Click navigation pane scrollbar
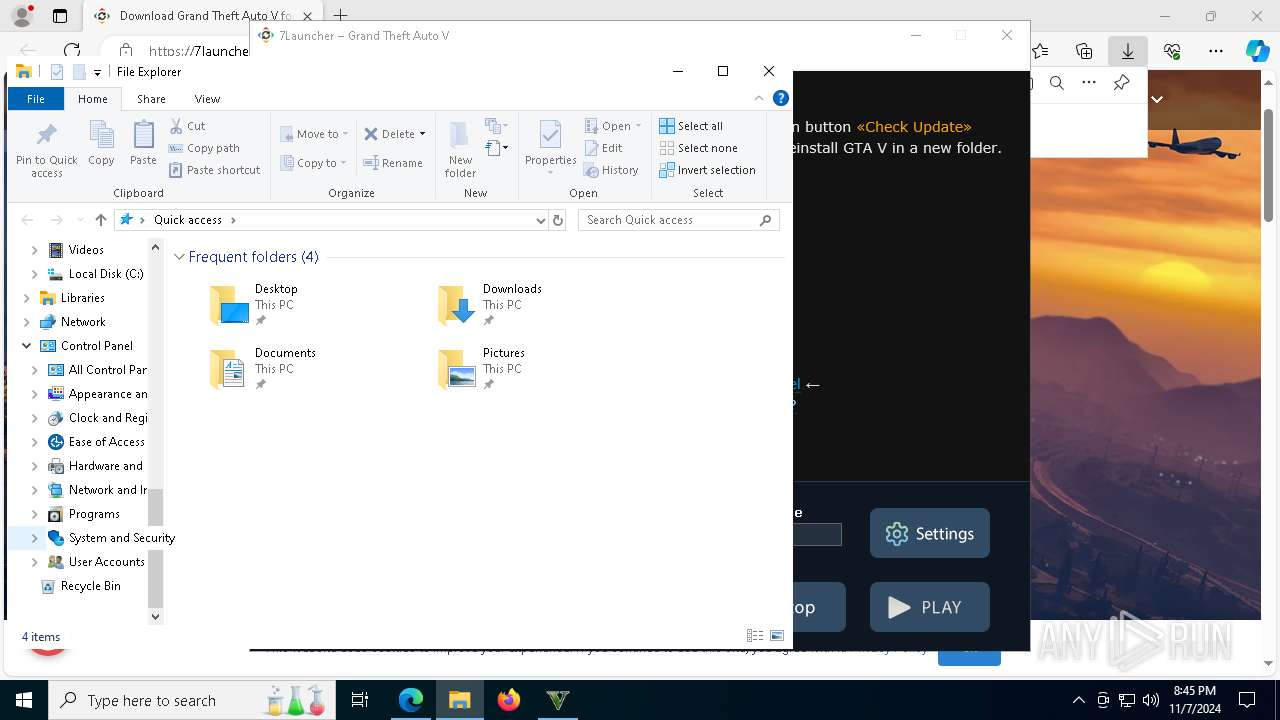Screen dimensions: 1280x720 155,550
